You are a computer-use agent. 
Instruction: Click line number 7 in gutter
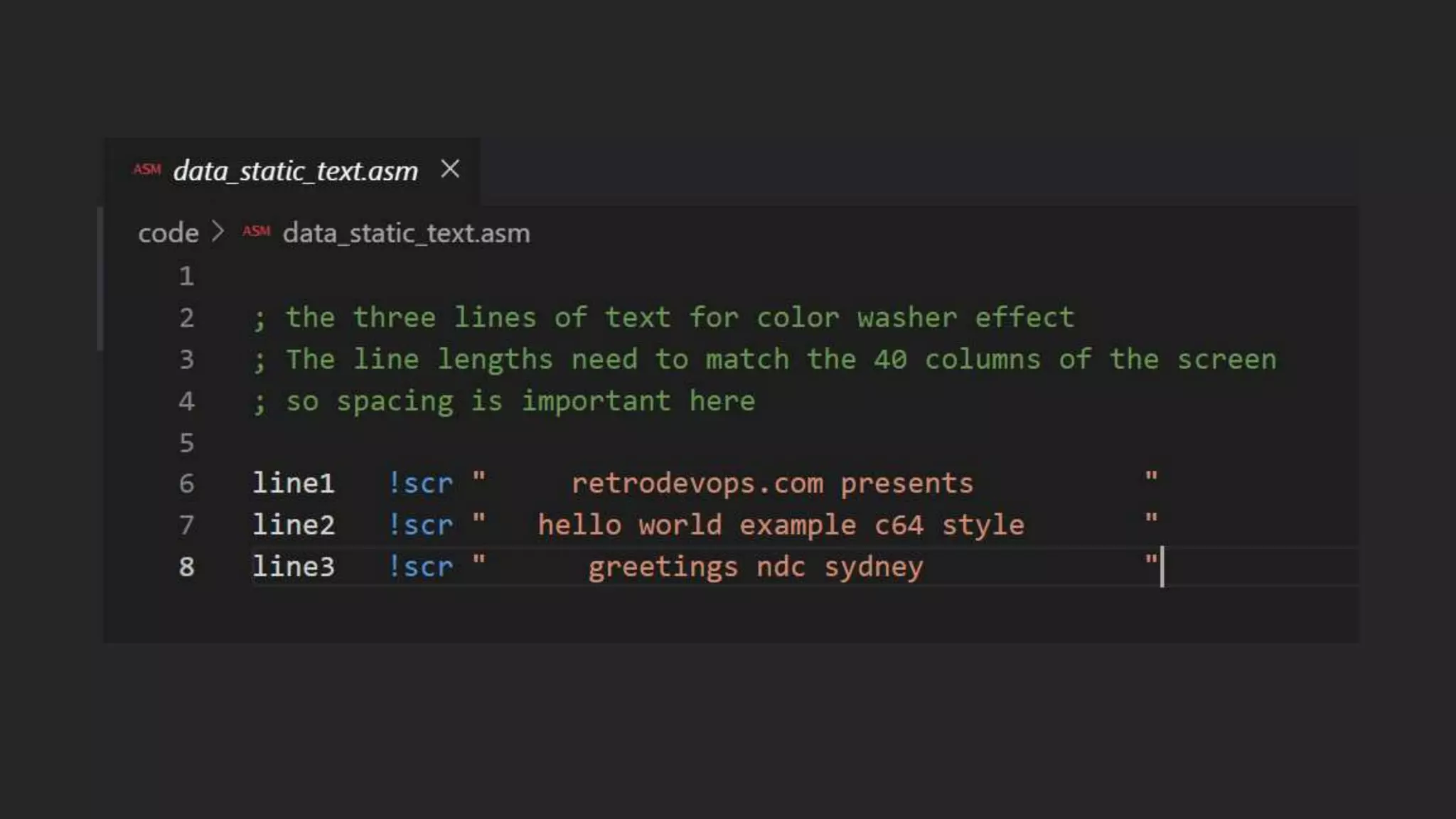pos(186,525)
